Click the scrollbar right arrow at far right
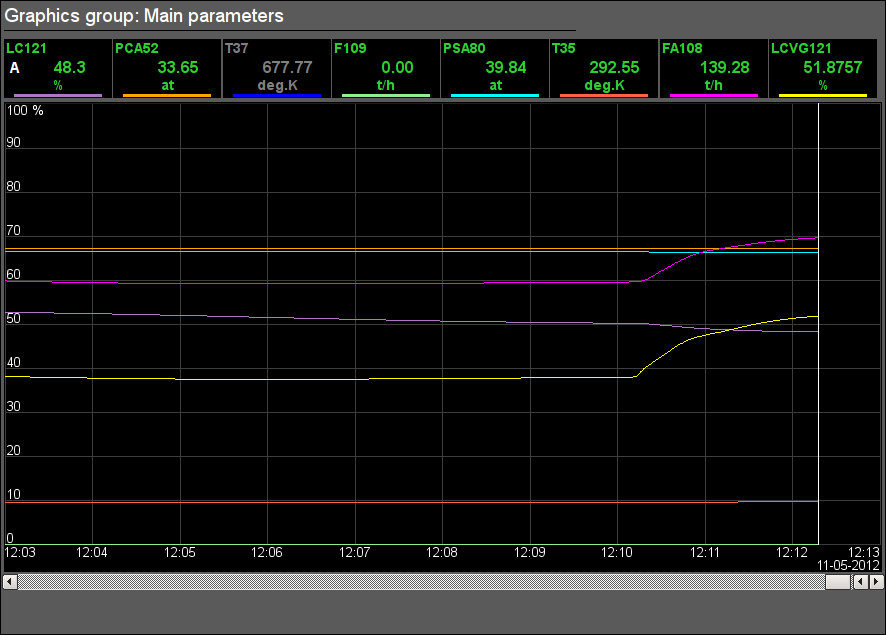Viewport: 886px width, 635px height. [x=876, y=581]
